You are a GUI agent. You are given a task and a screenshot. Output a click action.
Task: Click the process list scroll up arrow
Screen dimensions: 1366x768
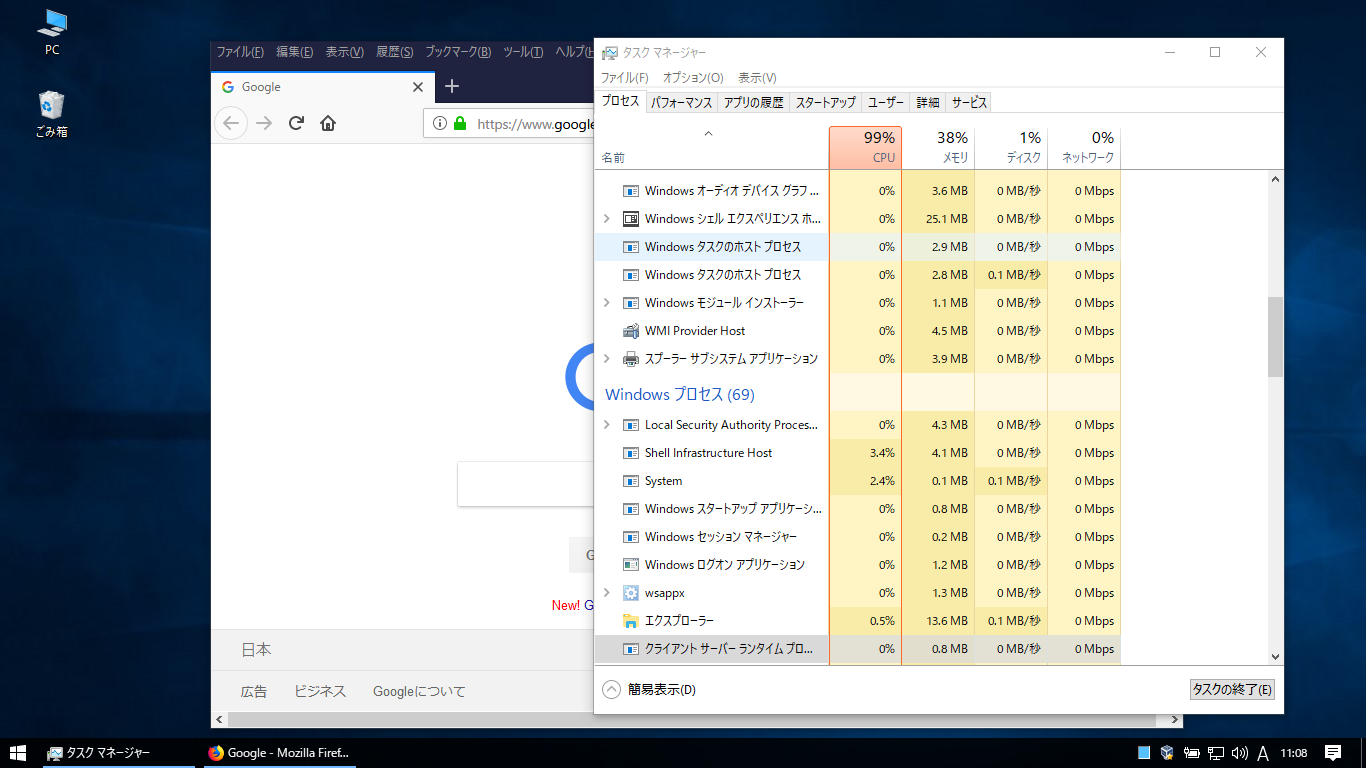pyautogui.click(x=1275, y=179)
